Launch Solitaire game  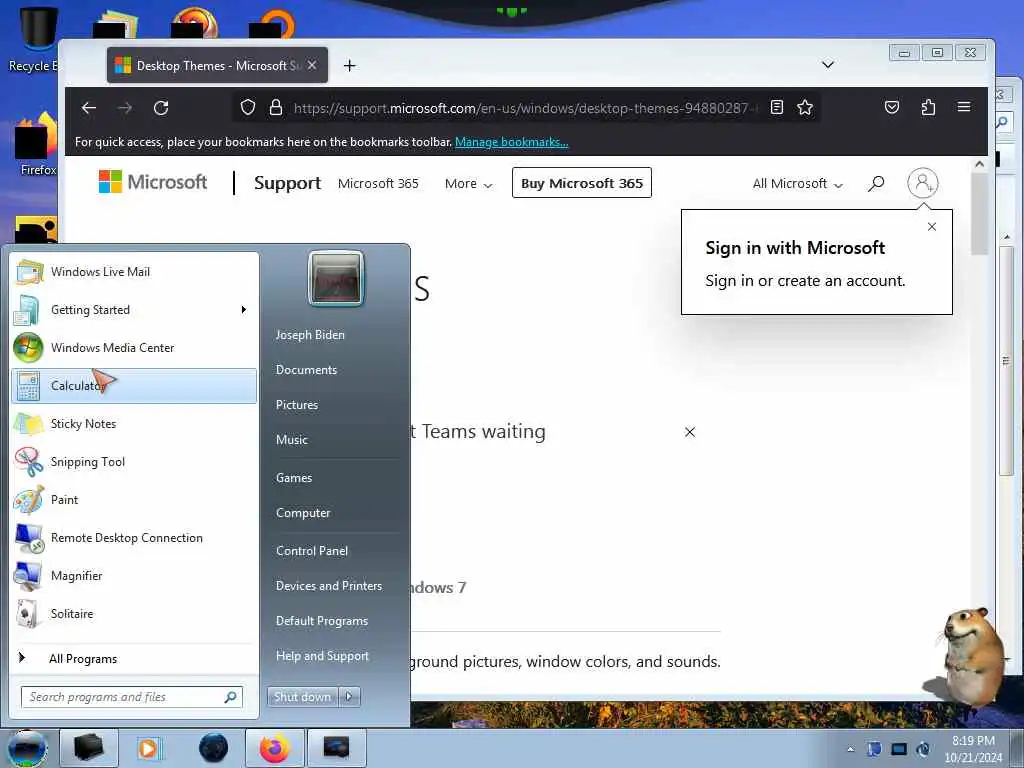click(134, 614)
